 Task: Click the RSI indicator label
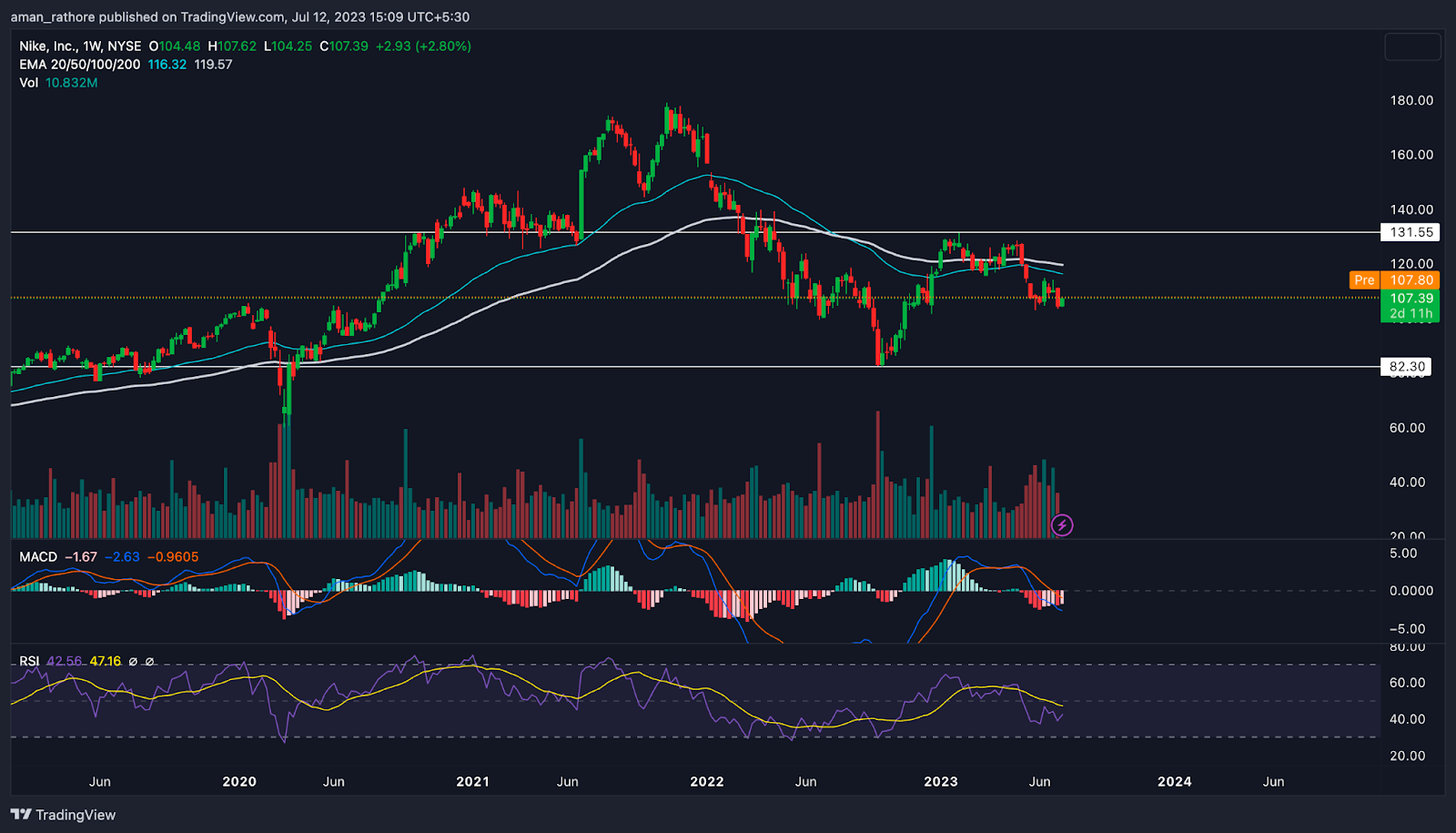pyautogui.click(x=29, y=662)
